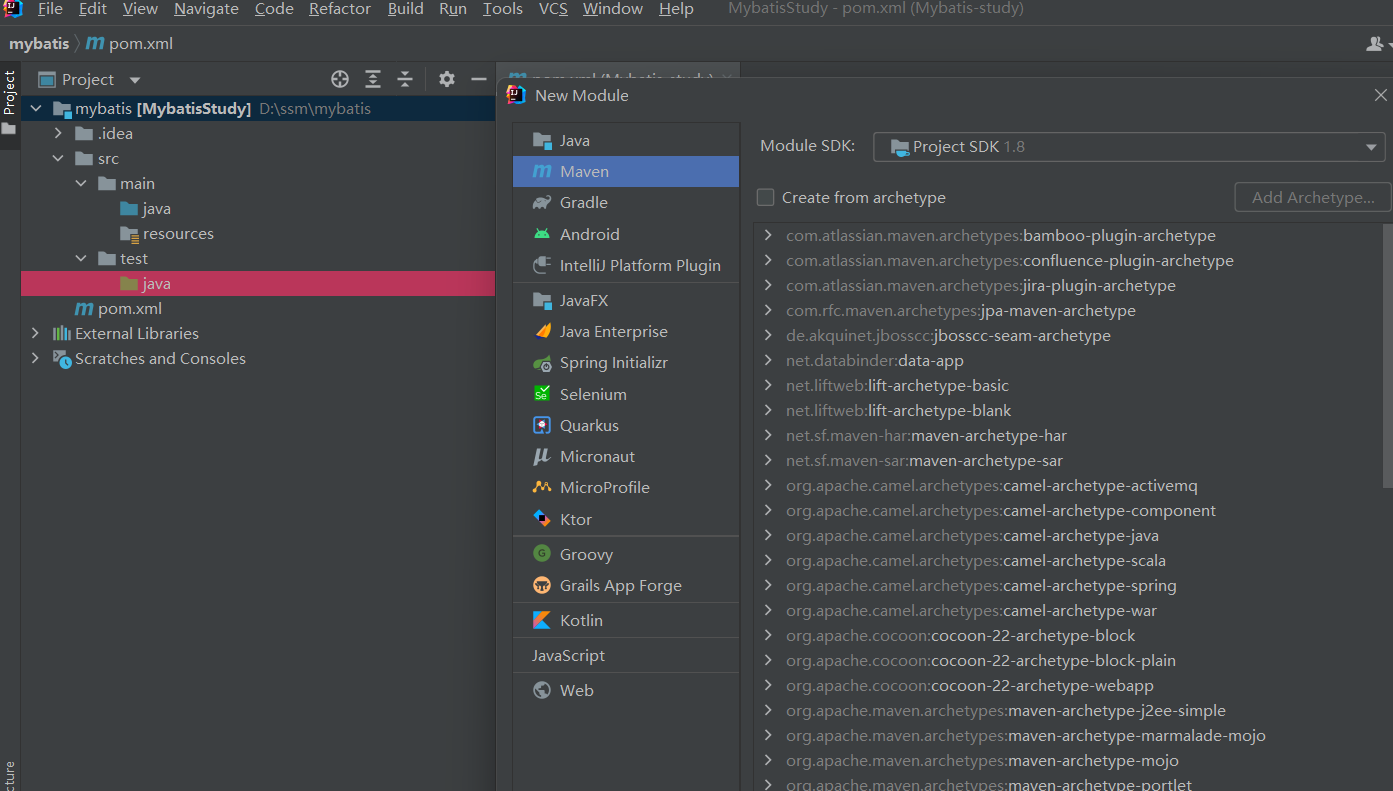The width and height of the screenshot is (1393, 791).
Task: Collapse the main folder
Action: click(82, 184)
